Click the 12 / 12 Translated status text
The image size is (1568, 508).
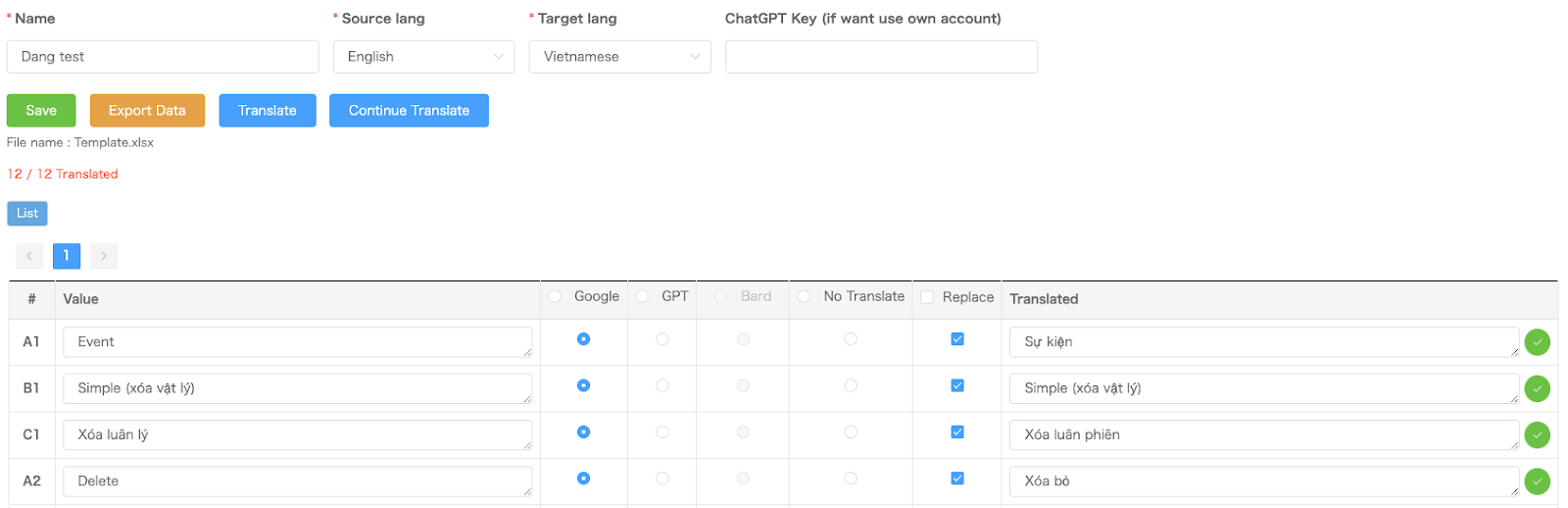pyautogui.click(x=63, y=174)
